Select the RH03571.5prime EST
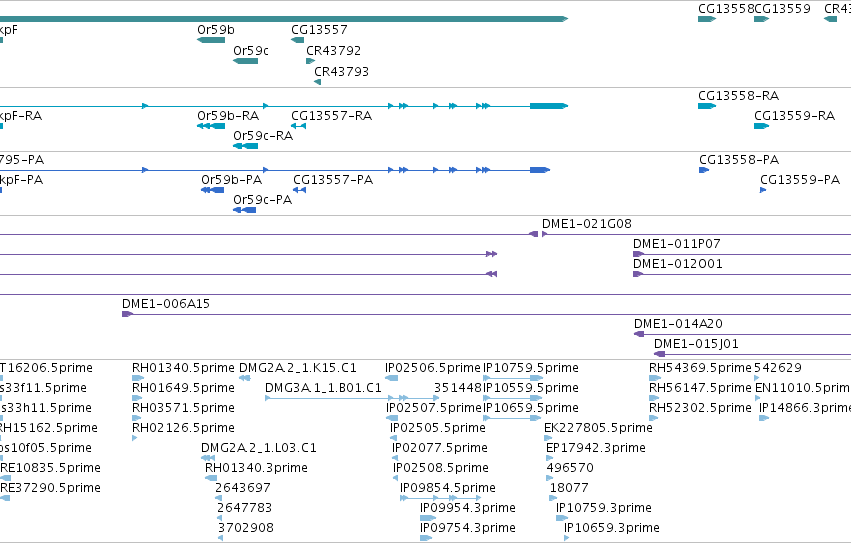851x543 pixels. (136, 418)
